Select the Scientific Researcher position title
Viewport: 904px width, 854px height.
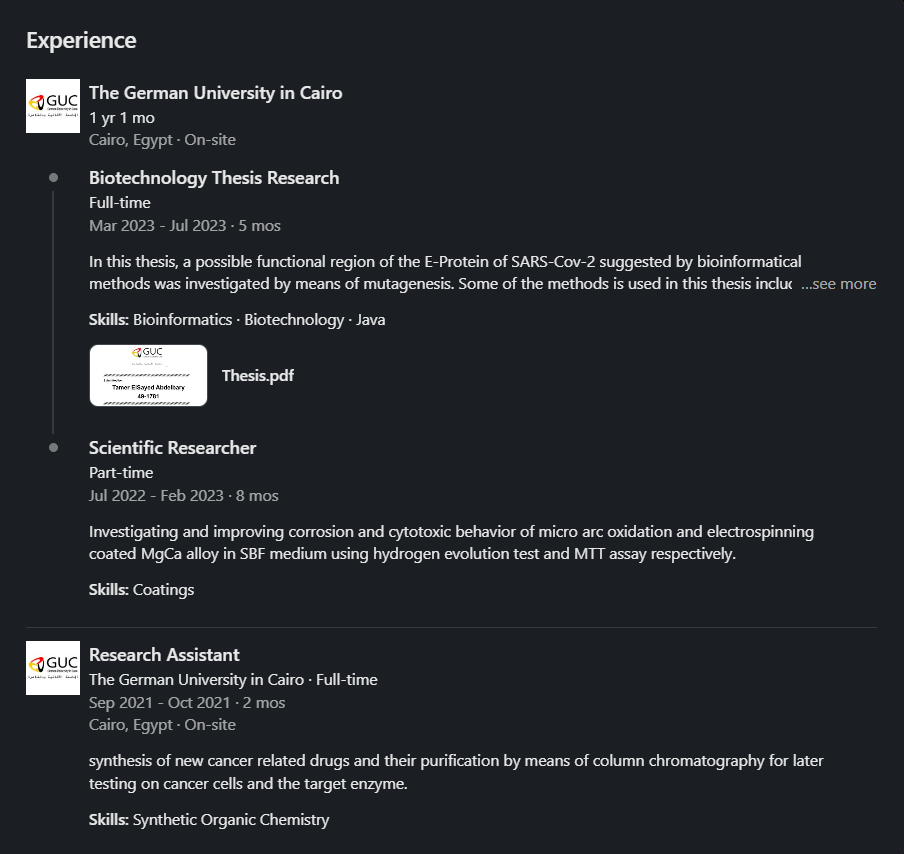[x=172, y=447]
